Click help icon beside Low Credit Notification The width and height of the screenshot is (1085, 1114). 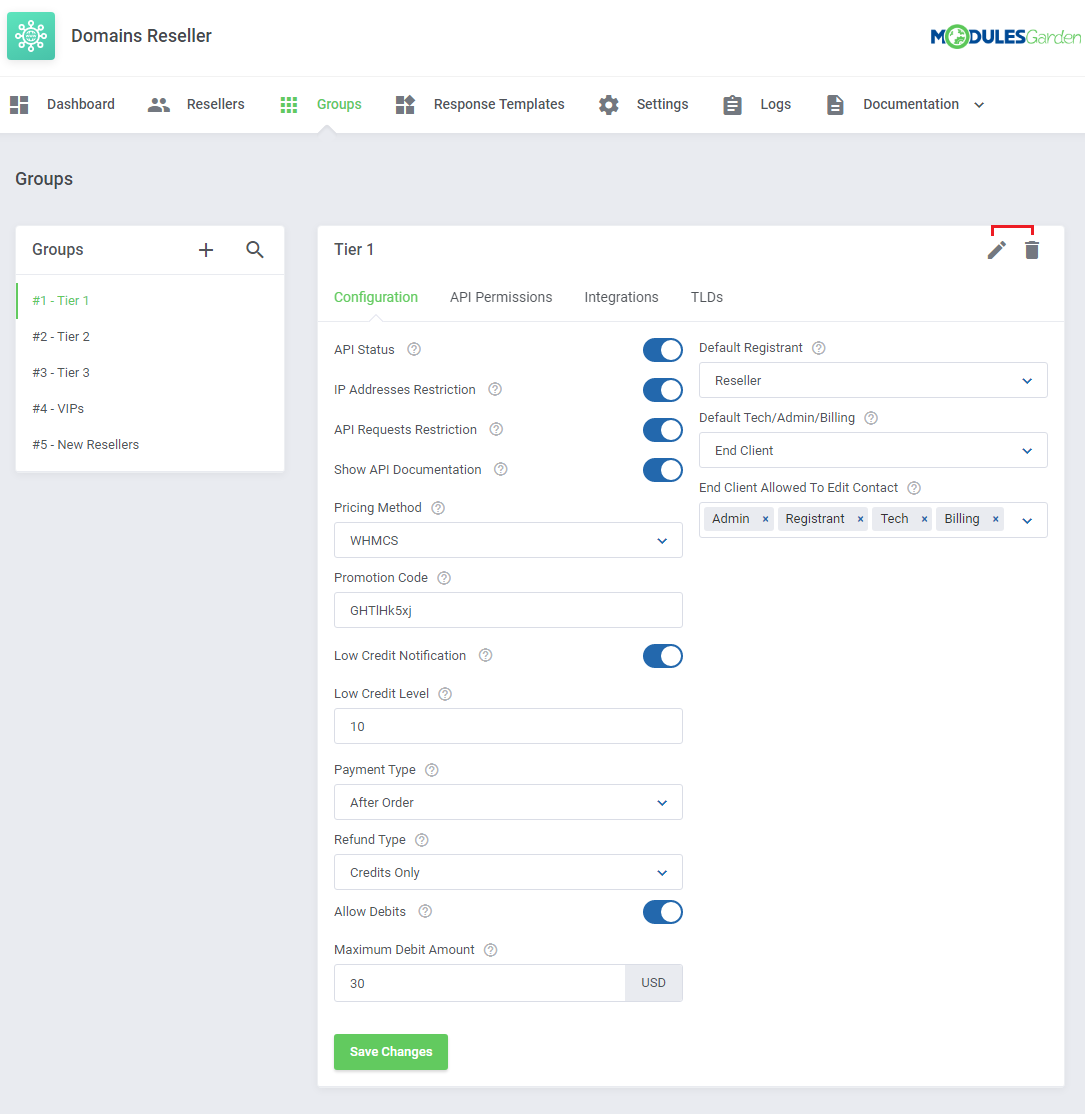[x=486, y=655]
